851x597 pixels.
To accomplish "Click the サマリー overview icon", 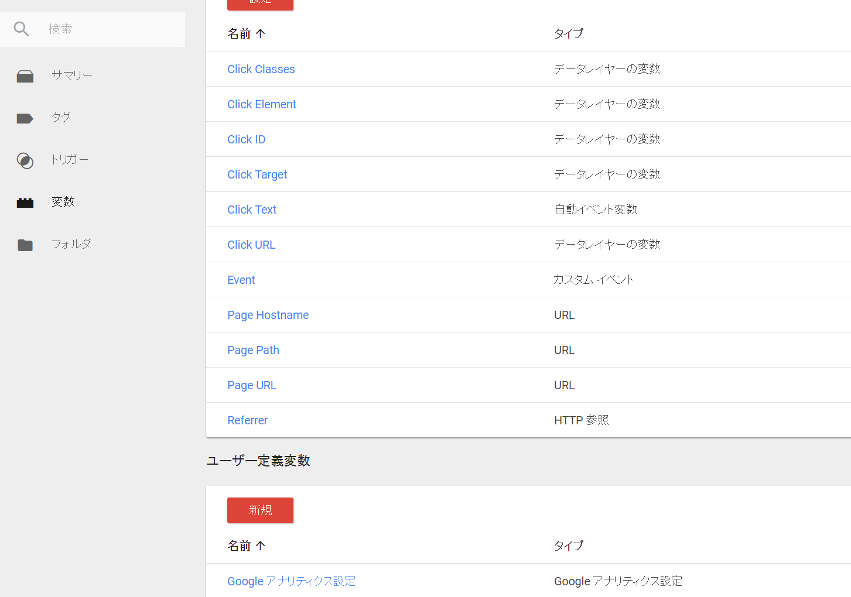I will click(x=25, y=76).
